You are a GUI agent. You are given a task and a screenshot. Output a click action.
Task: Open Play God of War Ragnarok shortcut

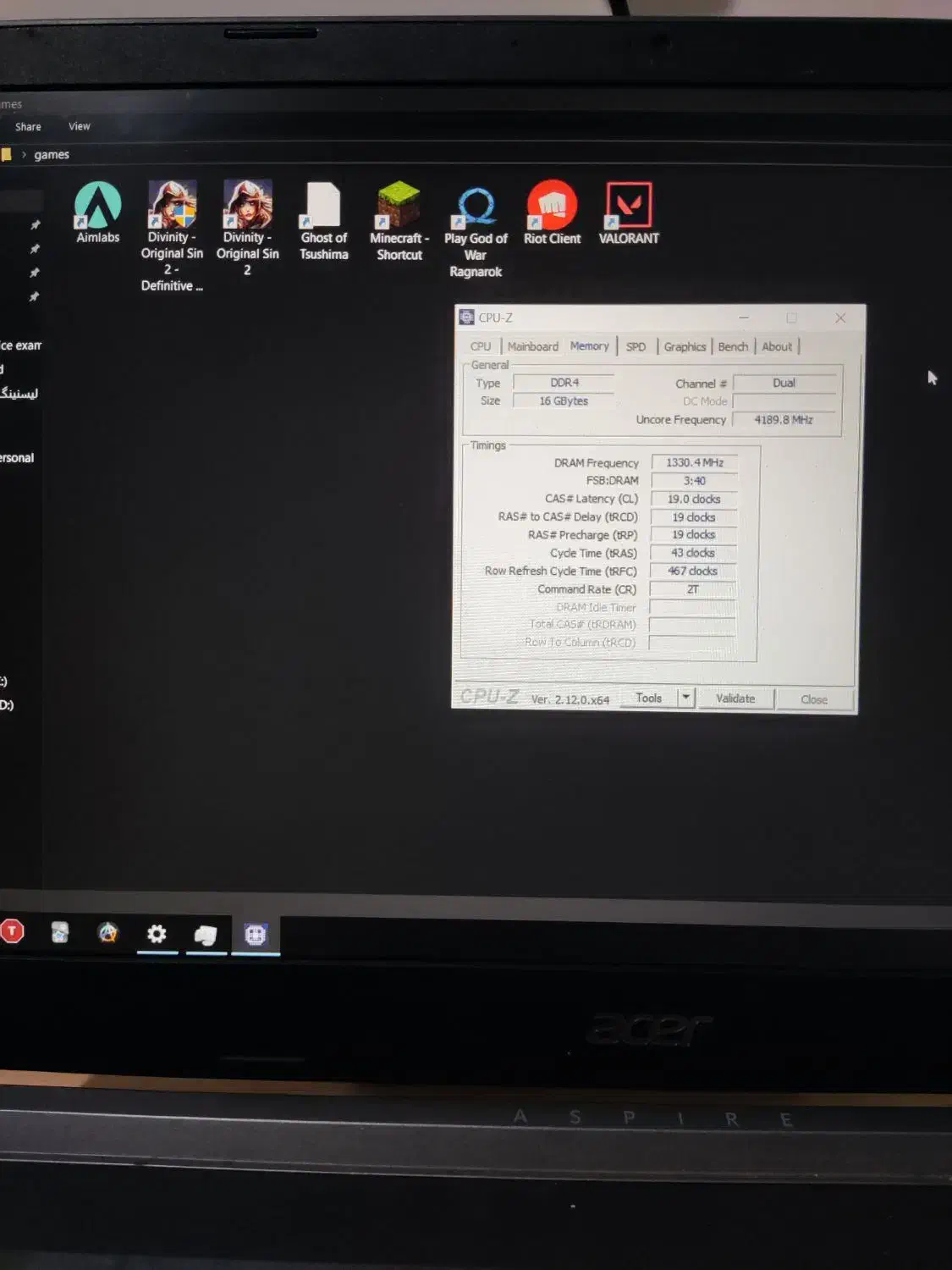coord(476,207)
